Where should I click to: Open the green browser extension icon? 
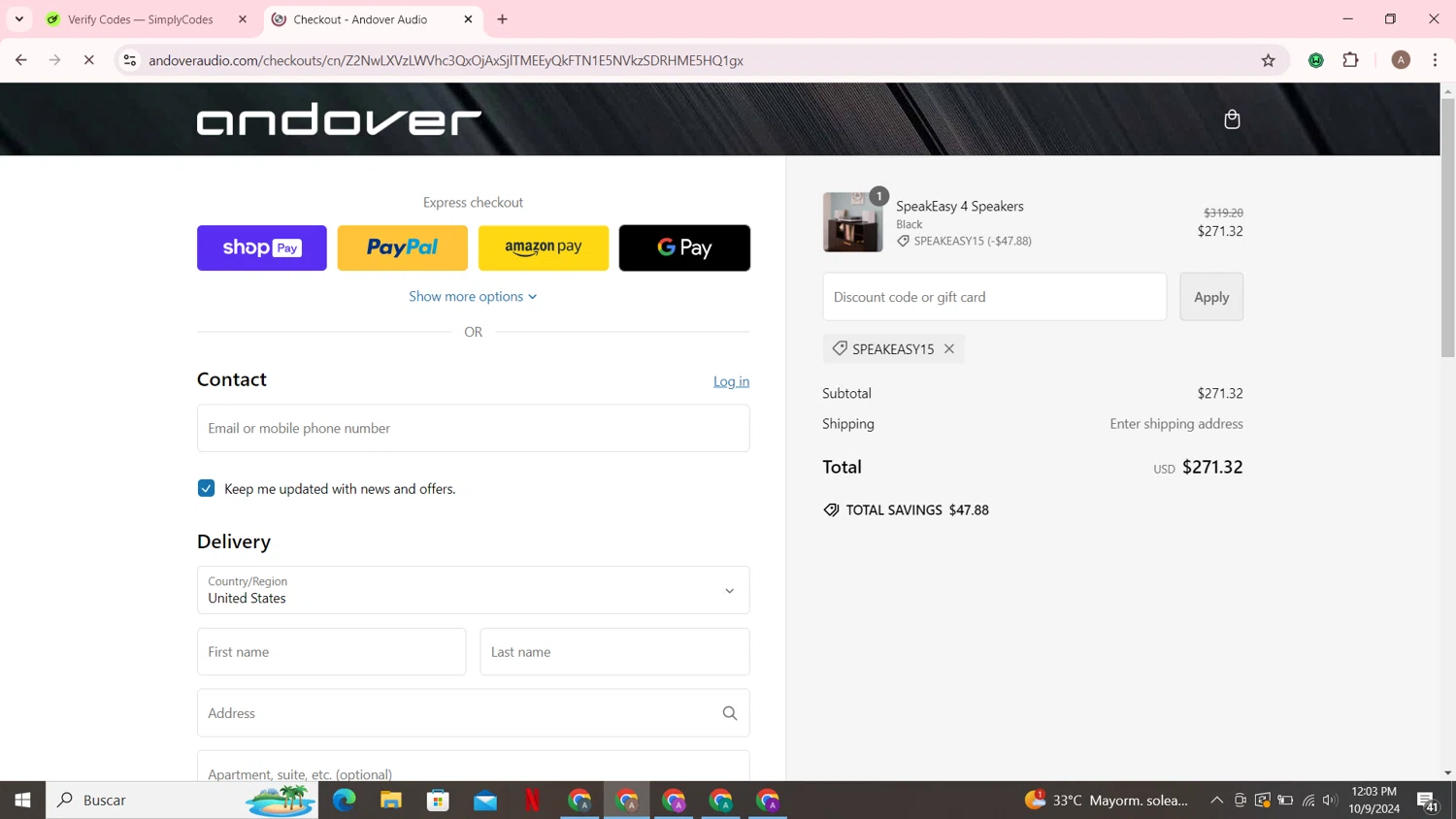pos(1316,60)
